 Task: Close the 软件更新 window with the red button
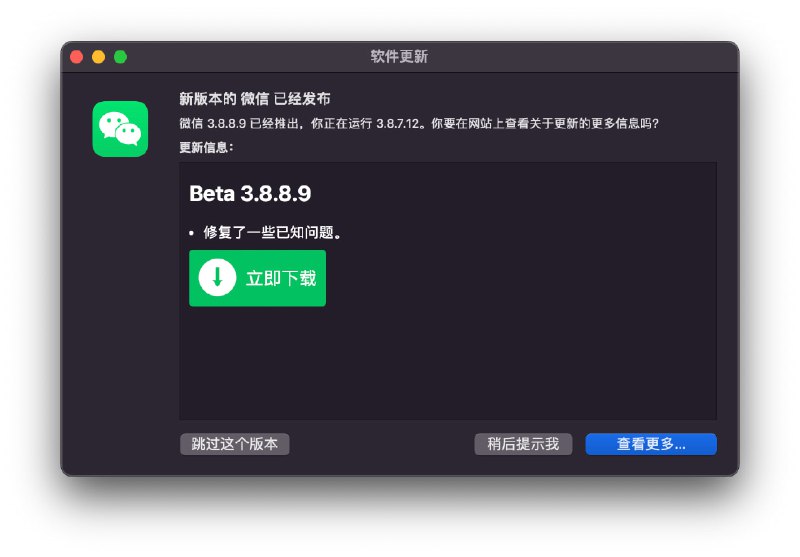tap(77, 57)
